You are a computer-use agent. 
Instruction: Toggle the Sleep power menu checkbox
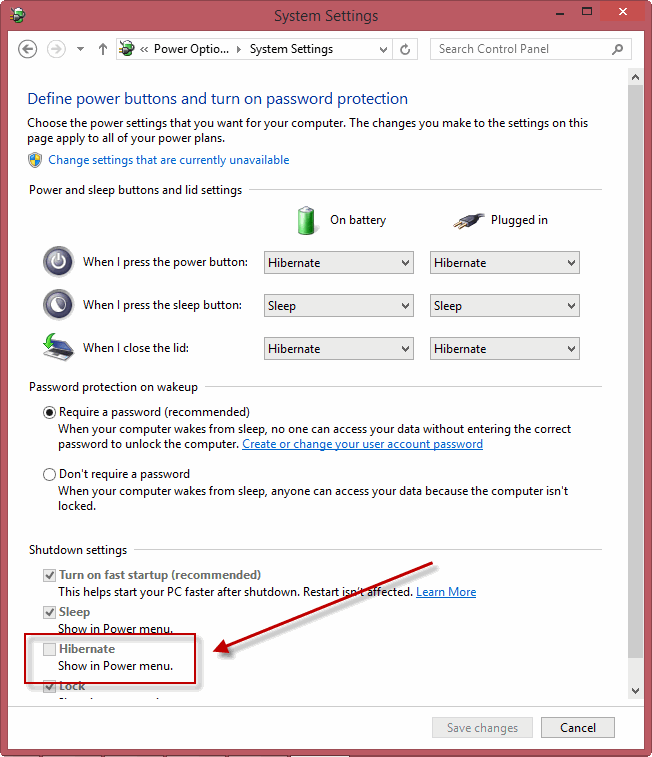pos(49,612)
